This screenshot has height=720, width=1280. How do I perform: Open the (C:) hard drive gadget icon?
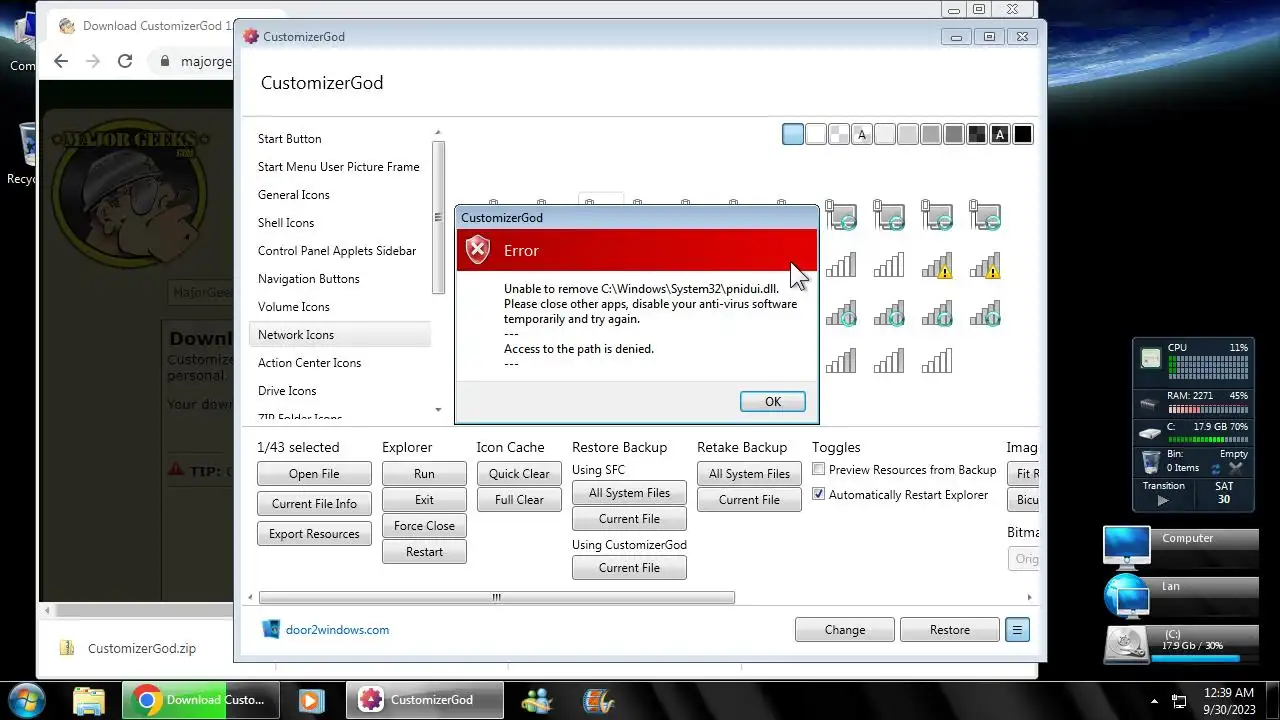point(1127,645)
